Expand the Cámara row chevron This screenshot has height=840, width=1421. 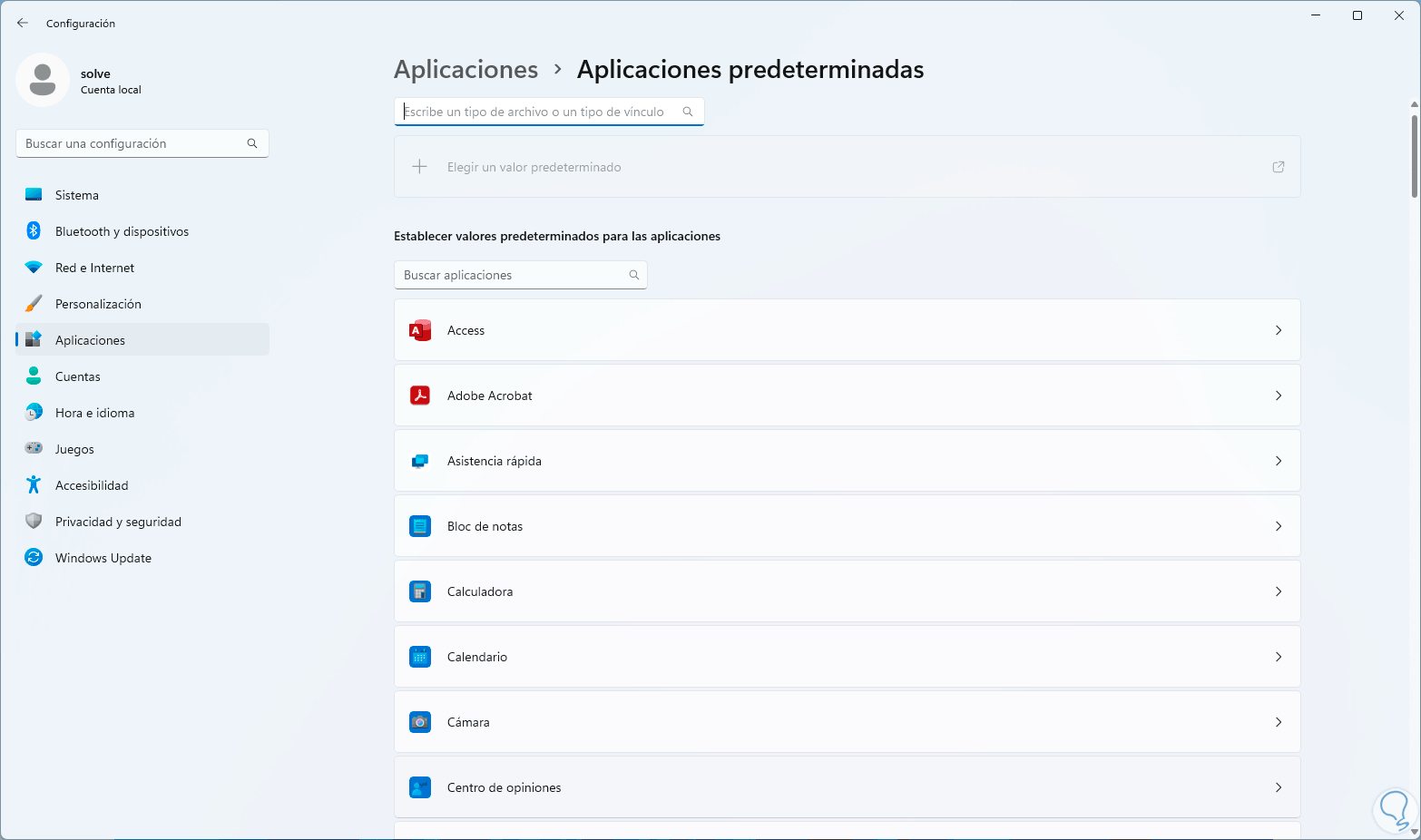tap(1278, 722)
